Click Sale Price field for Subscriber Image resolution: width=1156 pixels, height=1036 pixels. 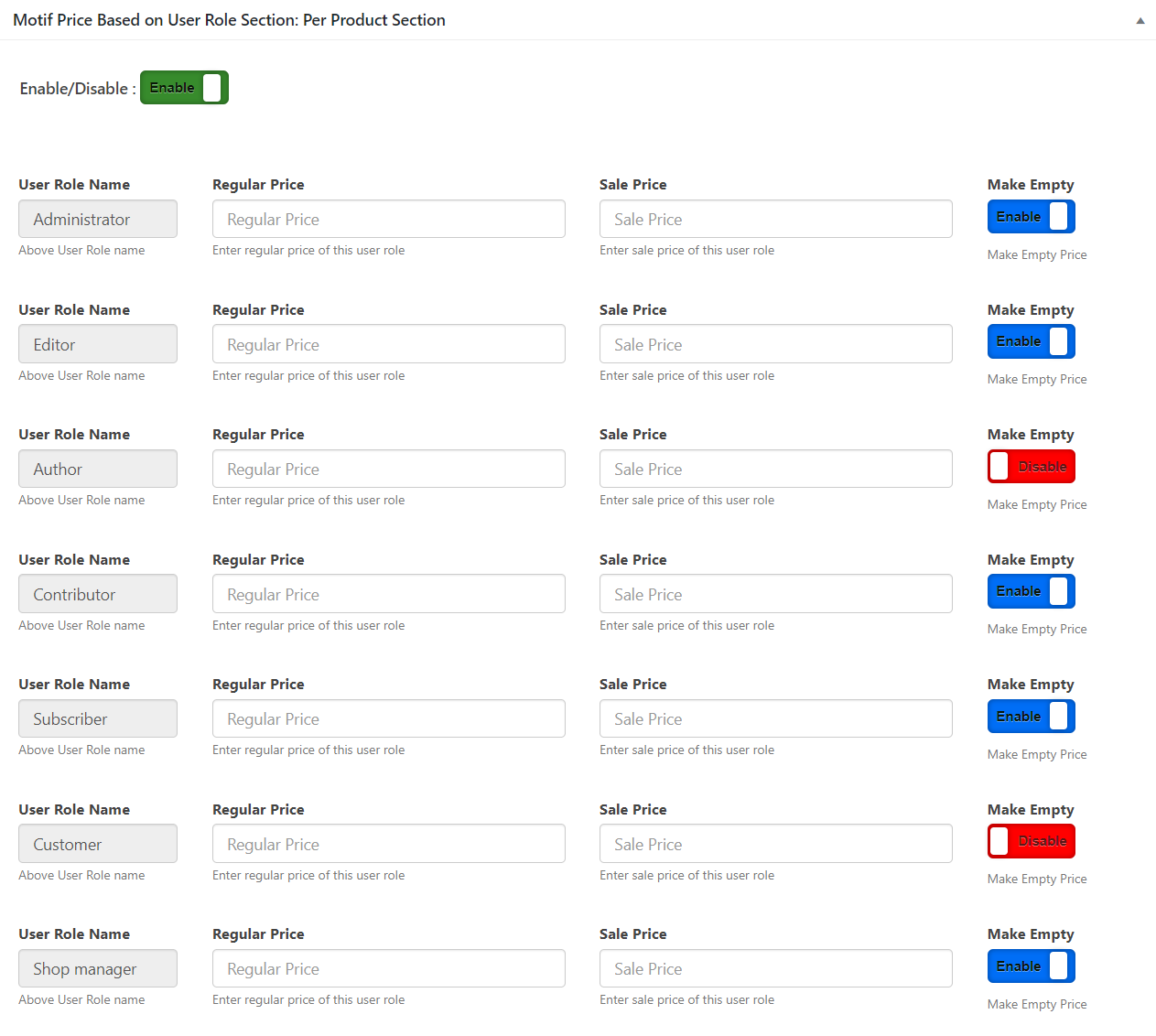tap(775, 718)
